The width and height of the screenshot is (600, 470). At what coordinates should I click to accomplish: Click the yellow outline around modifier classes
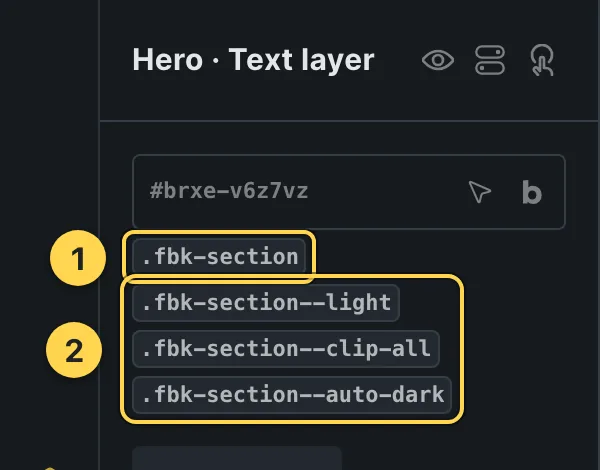pos(462,349)
